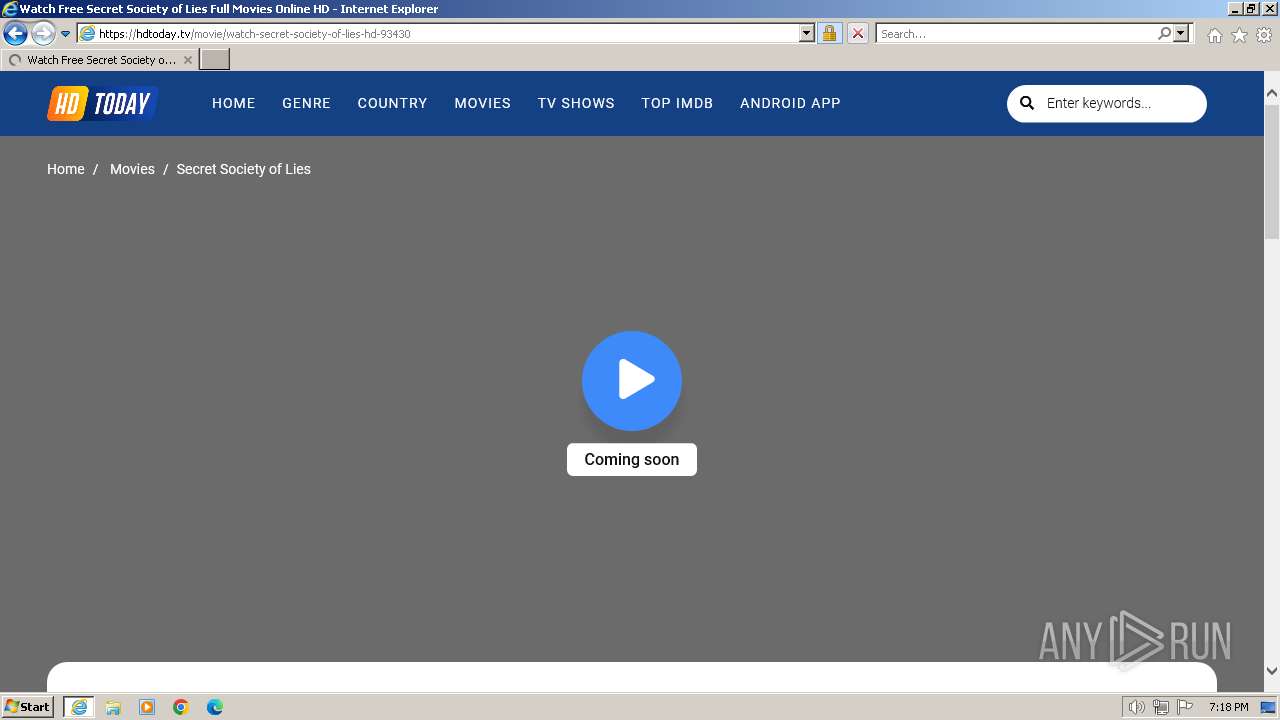1280x720 pixels.
Task: Click the vertical scrollbar thumb
Action: 1272,170
